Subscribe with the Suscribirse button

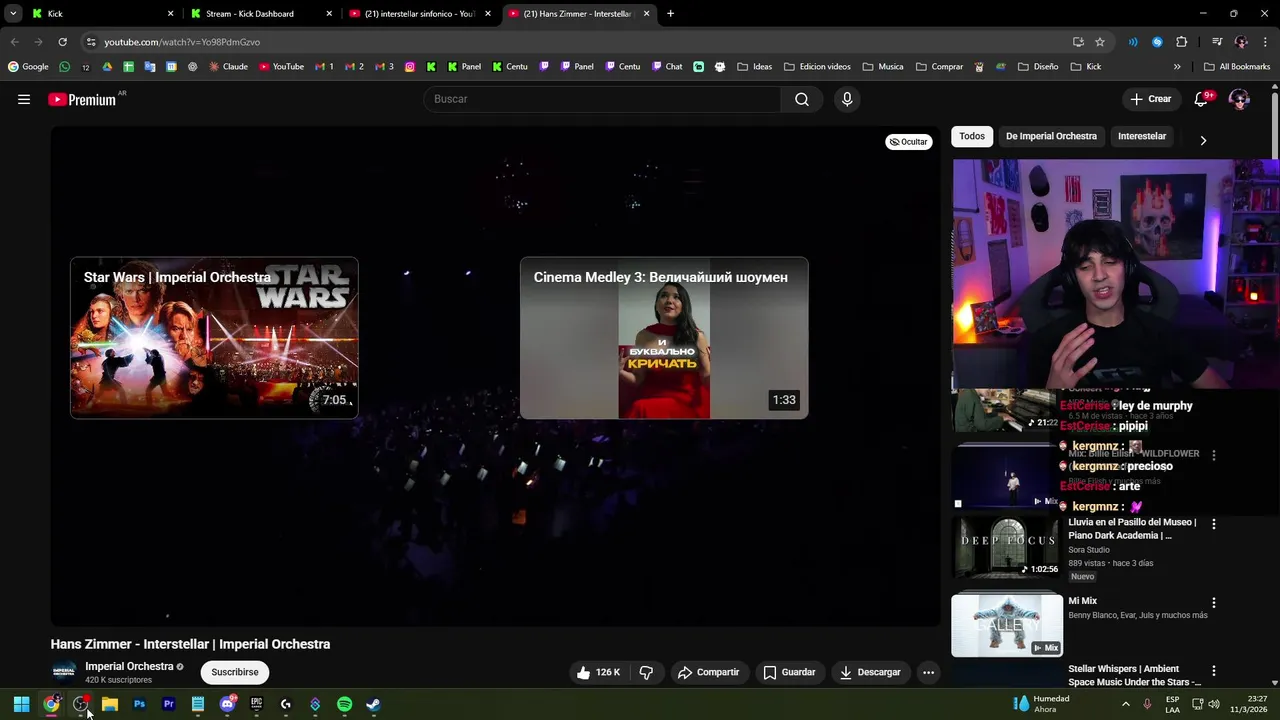(x=235, y=672)
